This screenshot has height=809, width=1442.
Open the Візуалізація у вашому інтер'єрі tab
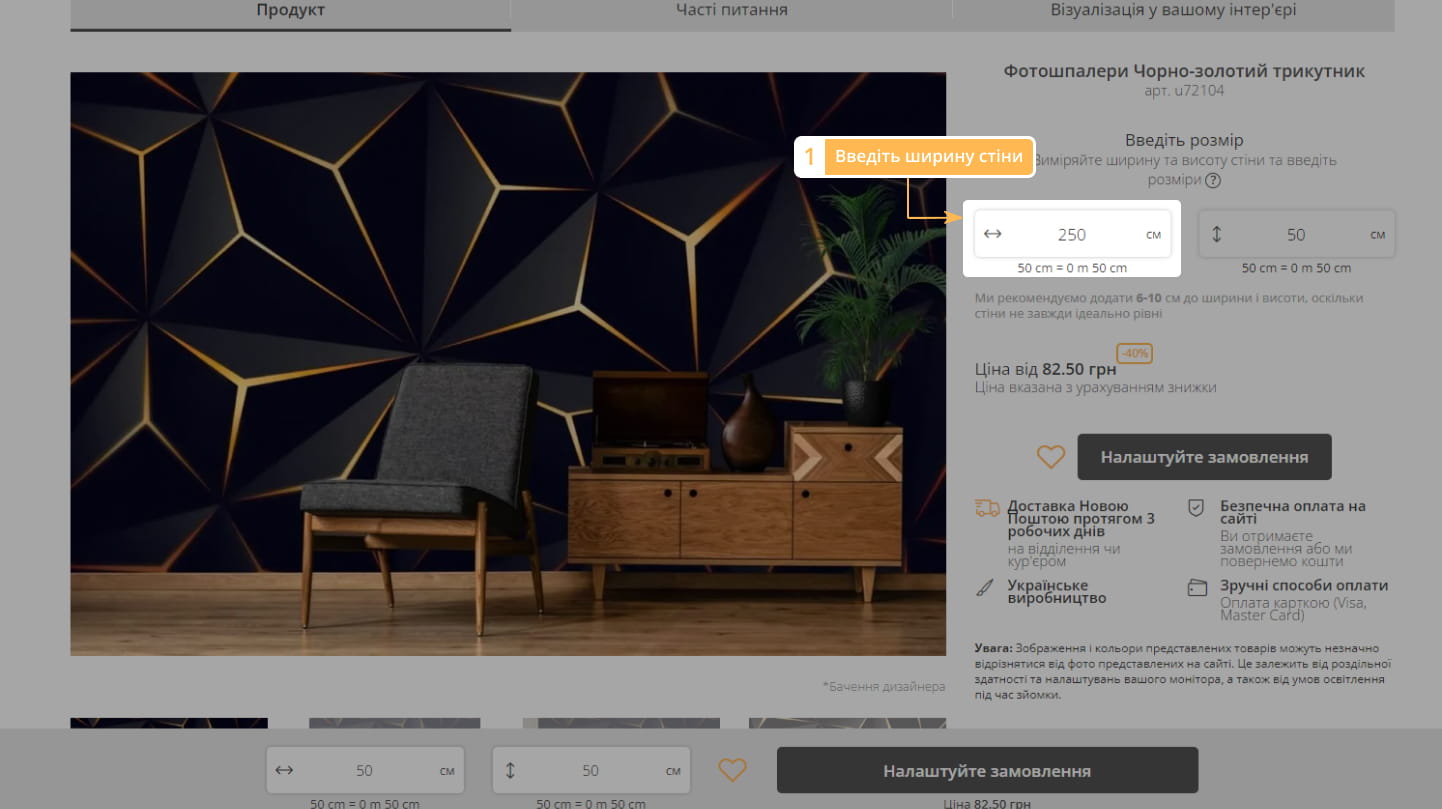pos(1173,11)
